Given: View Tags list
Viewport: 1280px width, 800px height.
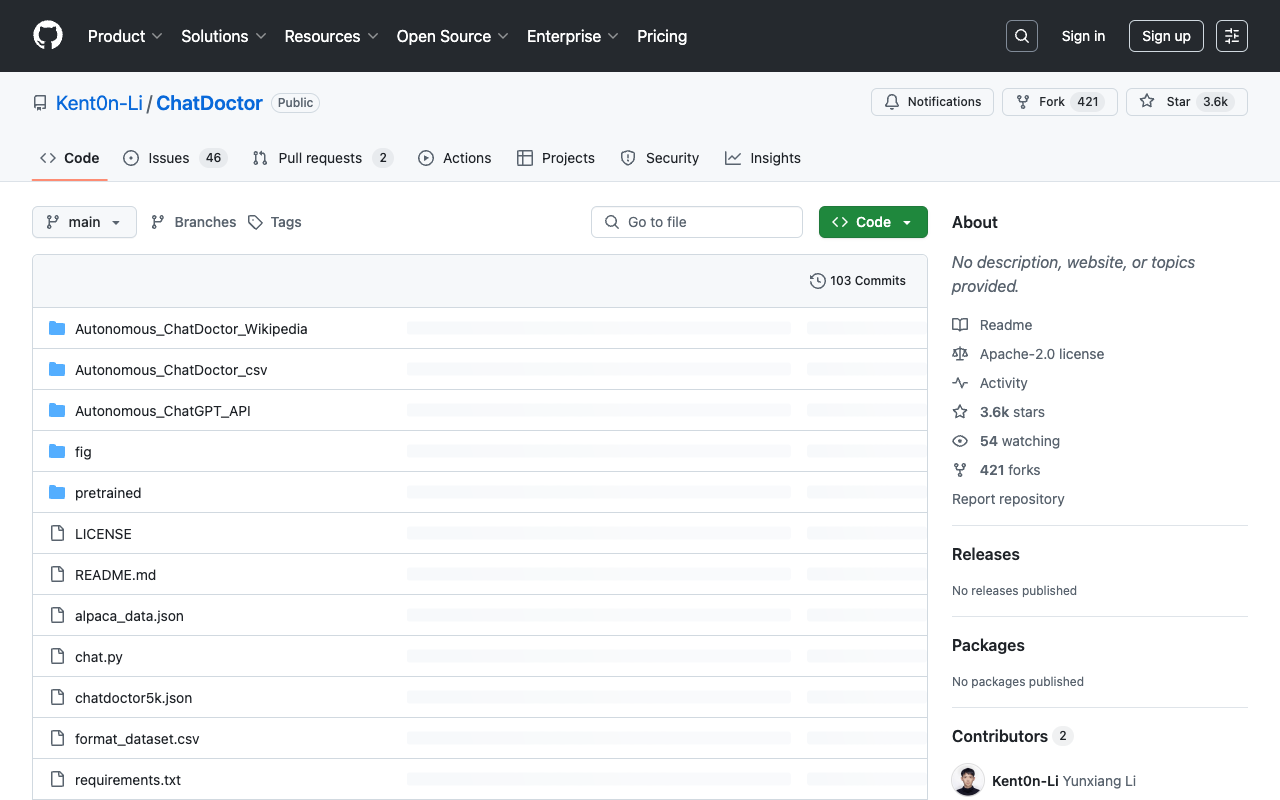Looking at the screenshot, I should click(274, 222).
